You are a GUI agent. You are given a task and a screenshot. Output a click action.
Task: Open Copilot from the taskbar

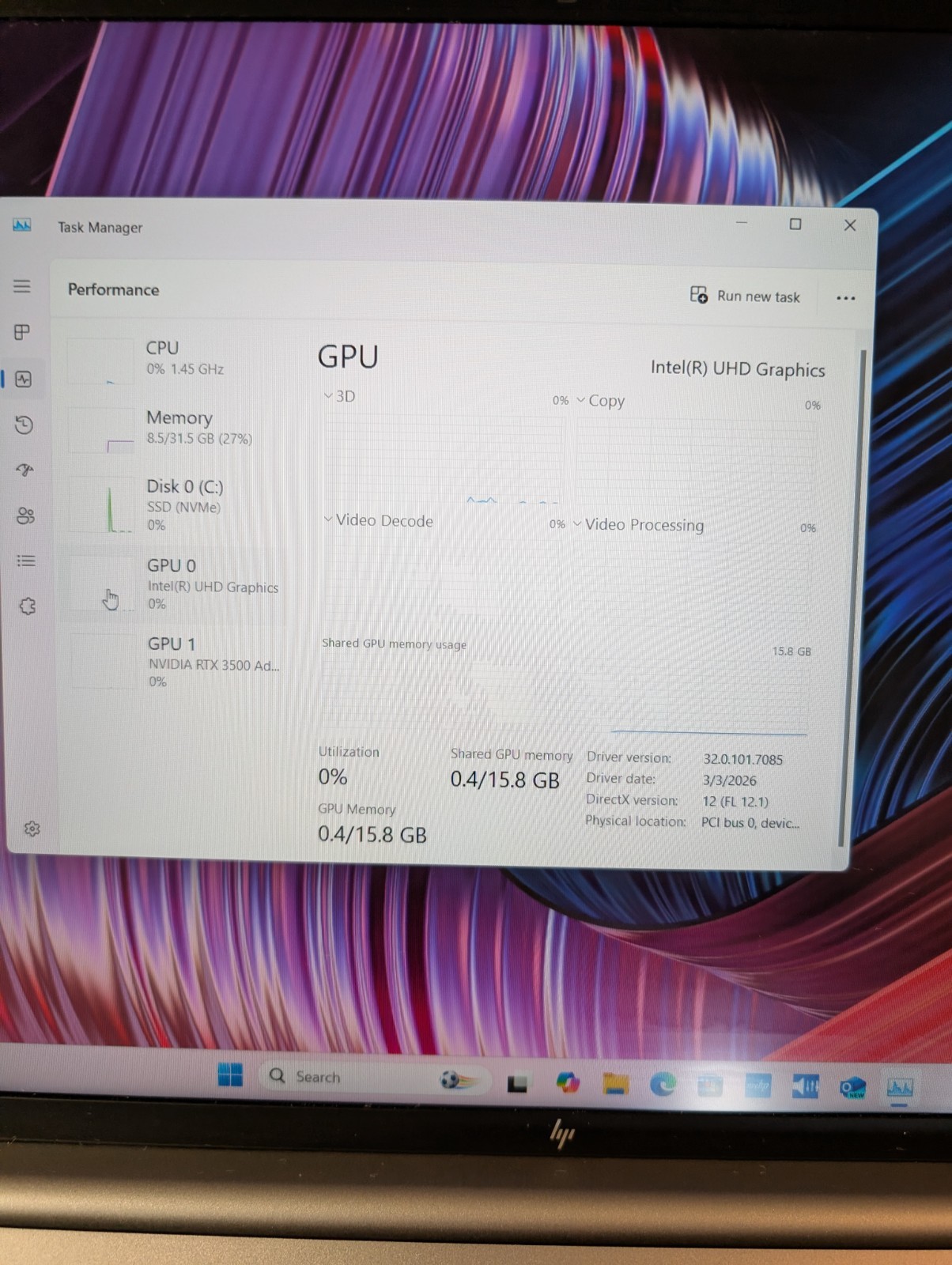coord(567,1082)
